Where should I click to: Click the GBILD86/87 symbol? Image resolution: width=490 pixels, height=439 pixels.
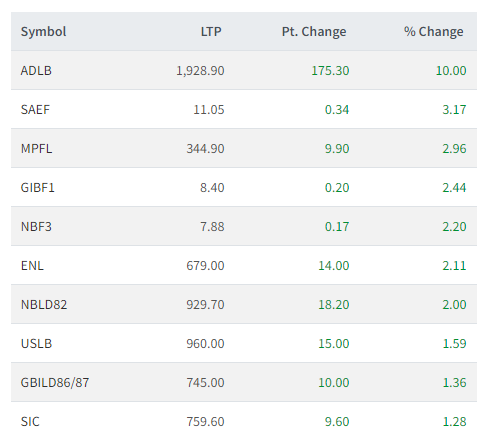click(55, 383)
